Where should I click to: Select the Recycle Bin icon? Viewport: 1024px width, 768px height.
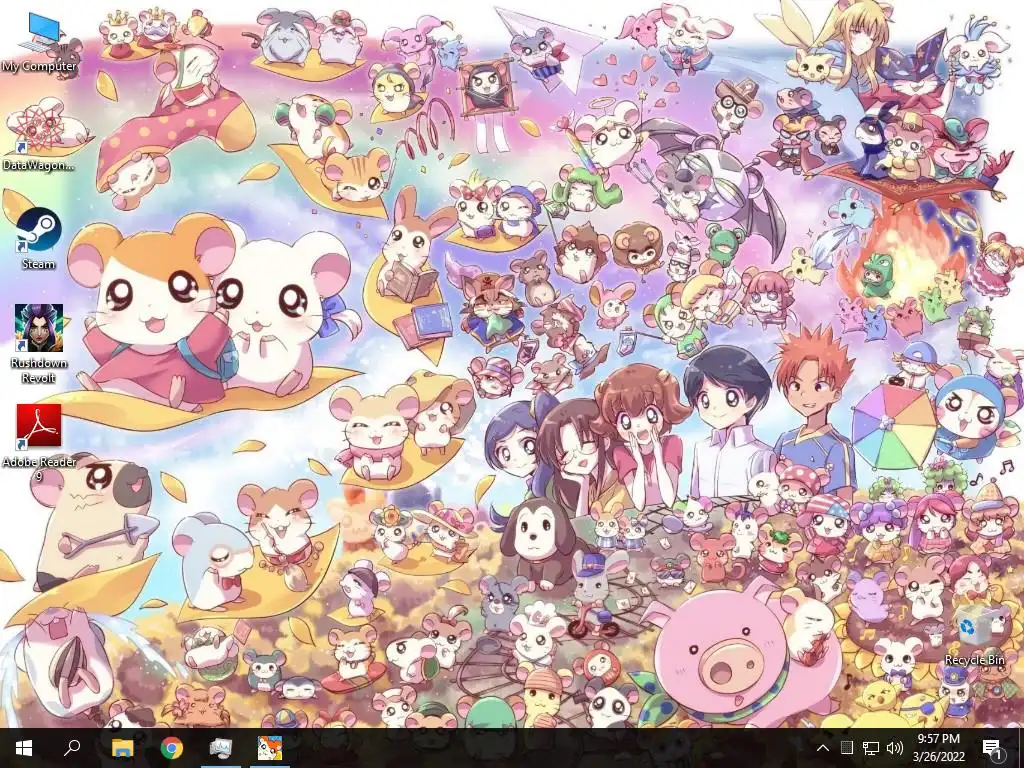click(974, 636)
